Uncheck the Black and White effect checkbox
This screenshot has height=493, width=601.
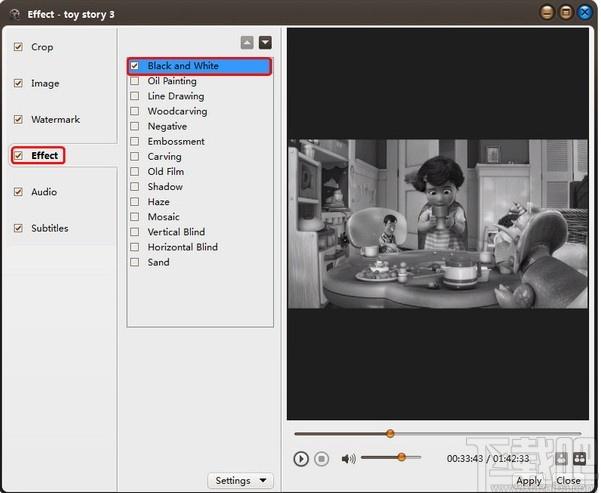[135, 66]
